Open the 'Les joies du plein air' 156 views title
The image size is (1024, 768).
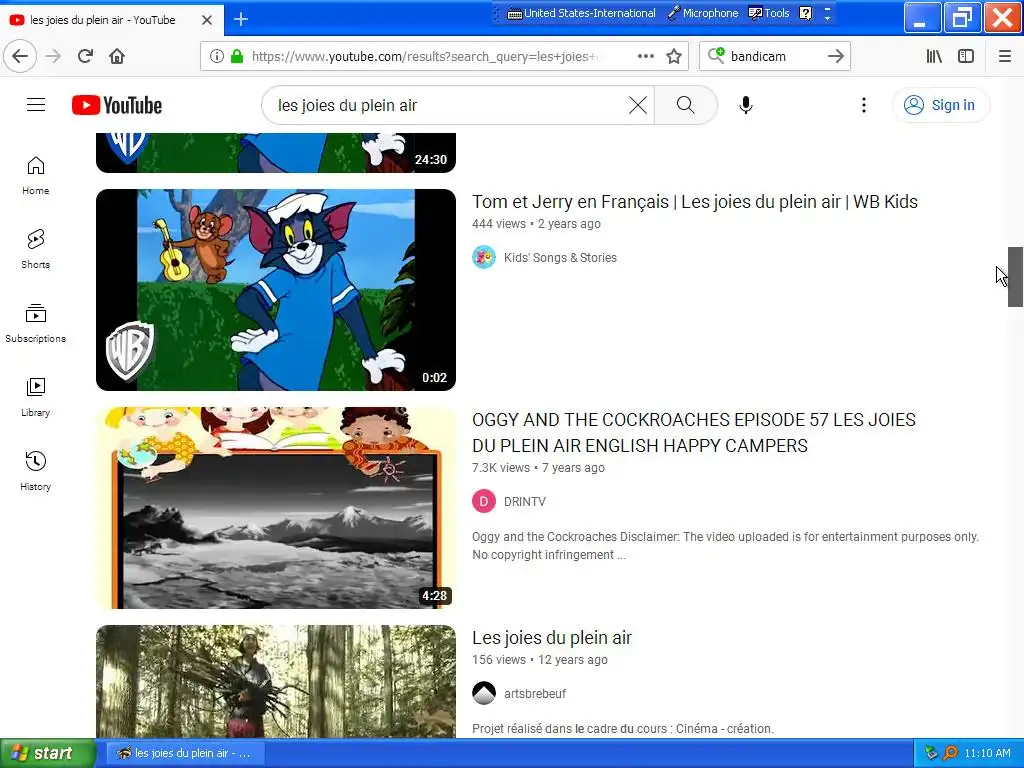(552, 637)
